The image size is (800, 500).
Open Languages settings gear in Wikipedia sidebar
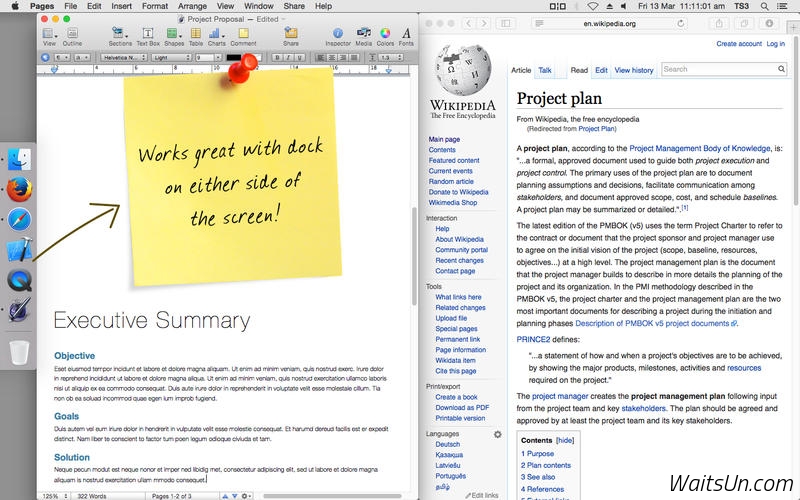click(x=497, y=434)
